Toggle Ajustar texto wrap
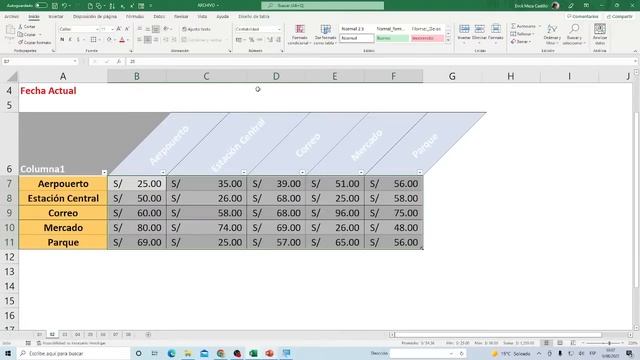Screen dimensions: 640x360 196,29
